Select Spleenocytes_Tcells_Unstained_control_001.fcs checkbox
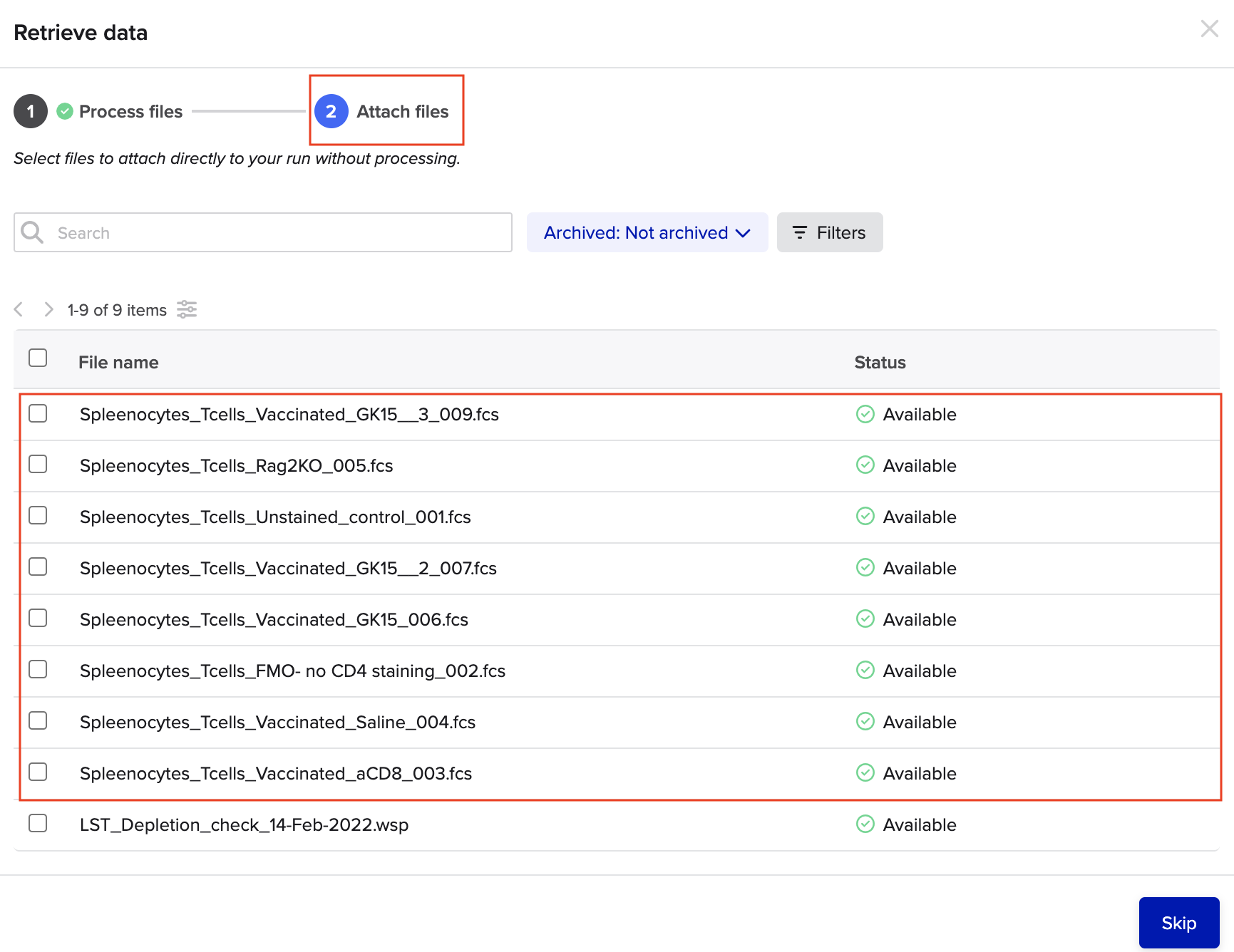The image size is (1234, 952). 38,515
